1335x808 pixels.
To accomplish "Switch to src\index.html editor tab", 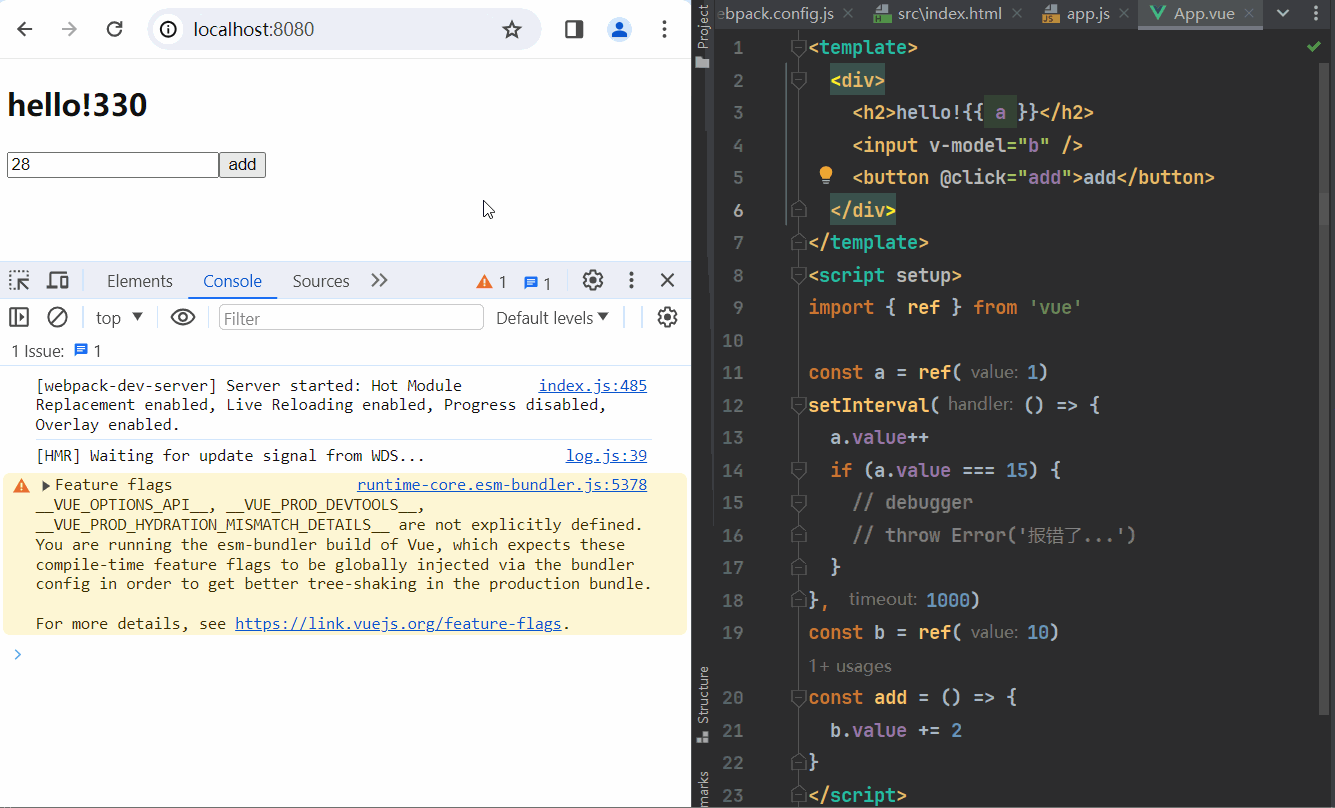I will (951, 13).
